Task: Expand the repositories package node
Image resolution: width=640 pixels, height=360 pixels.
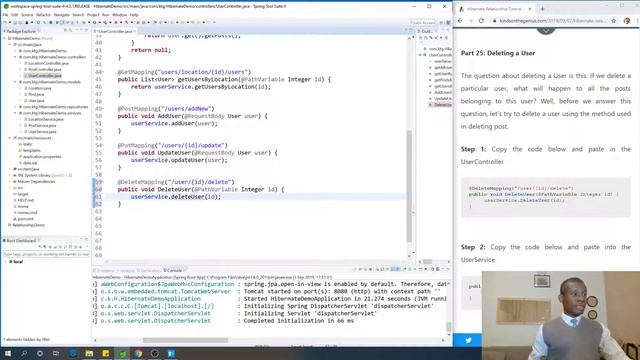Action: coord(15,107)
